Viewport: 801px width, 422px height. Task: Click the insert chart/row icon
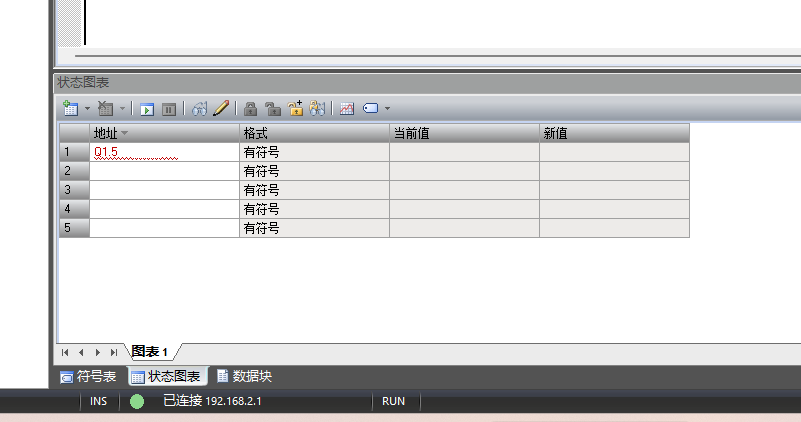coord(70,108)
